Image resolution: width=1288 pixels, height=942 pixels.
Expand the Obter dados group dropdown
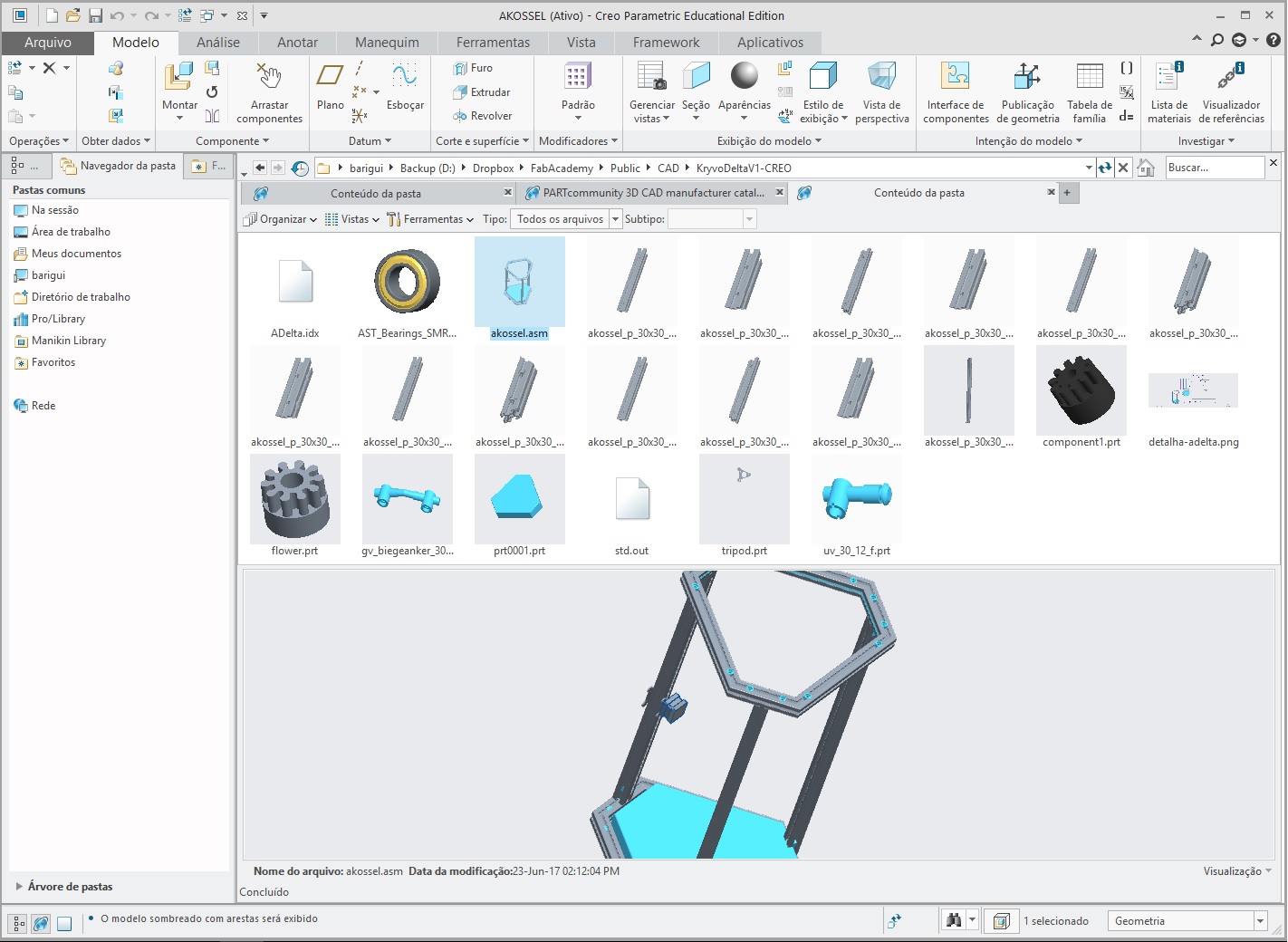(116, 141)
